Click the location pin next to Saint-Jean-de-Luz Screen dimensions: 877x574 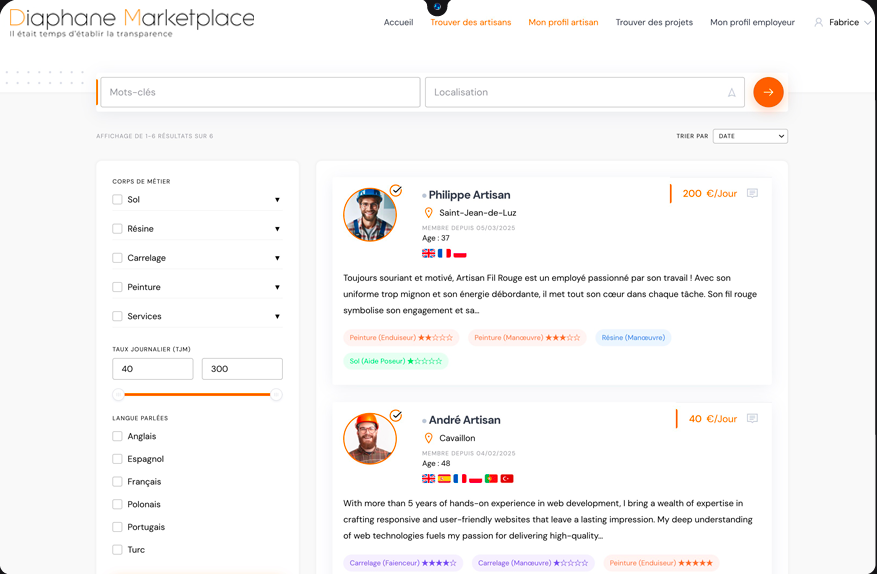pyautogui.click(x=428, y=213)
